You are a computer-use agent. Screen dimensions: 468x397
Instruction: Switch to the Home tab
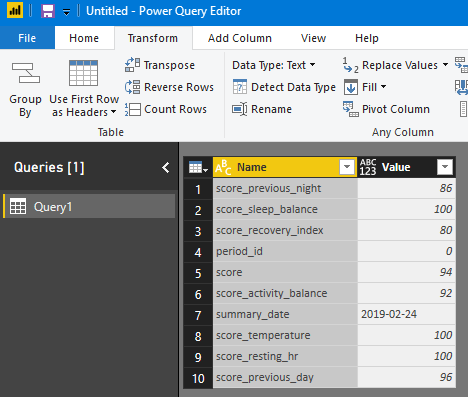pos(84,38)
